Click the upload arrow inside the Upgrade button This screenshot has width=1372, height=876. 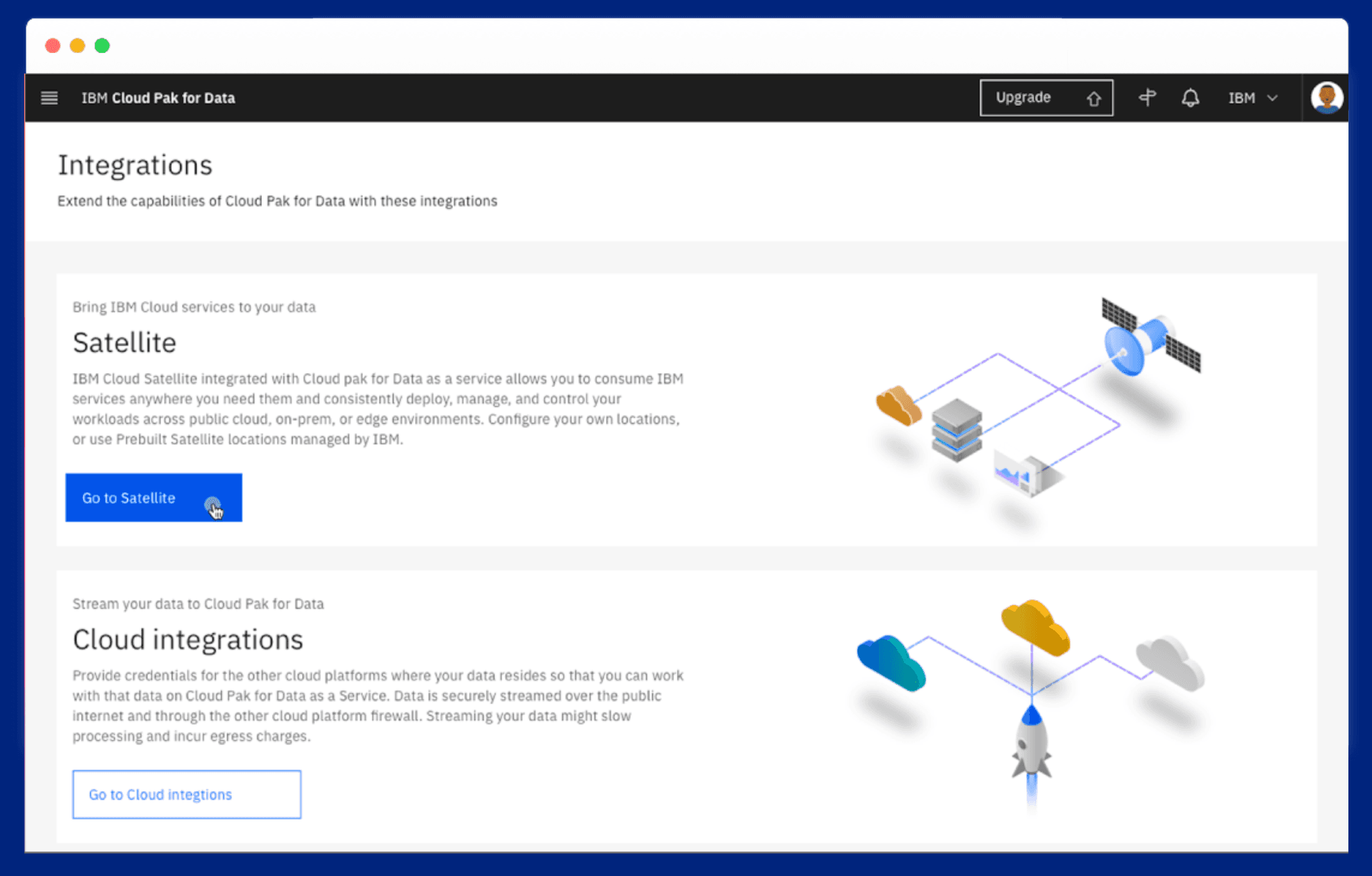(x=1094, y=98)
